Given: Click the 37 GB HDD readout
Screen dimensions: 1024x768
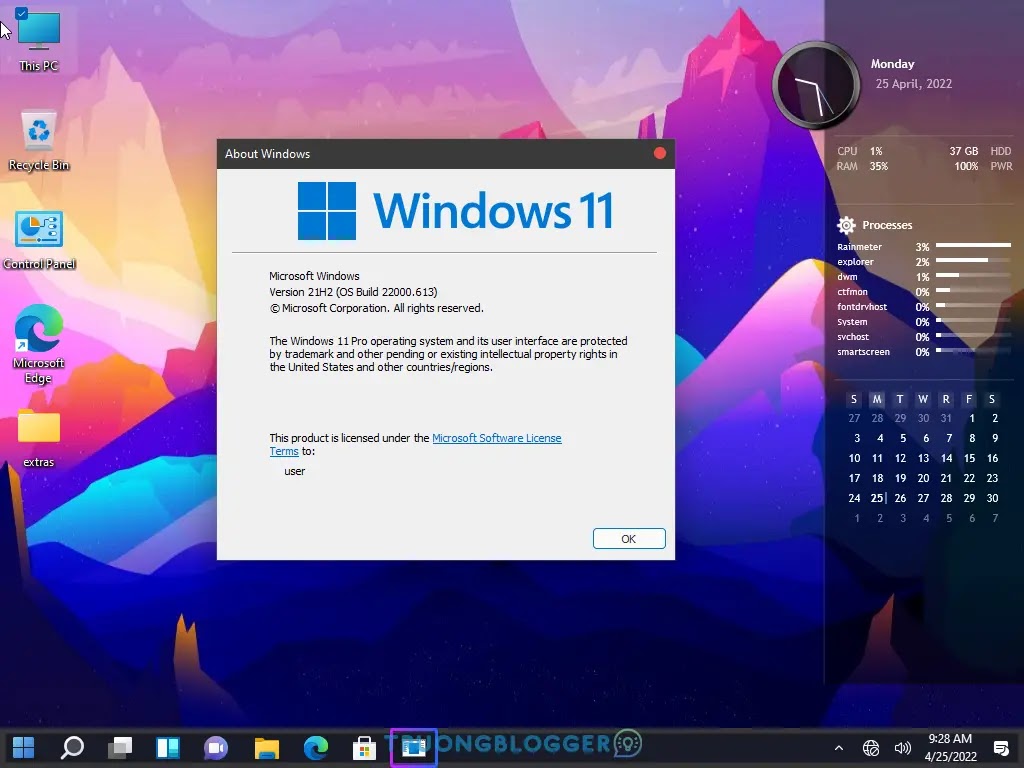Looking at the screenshot, I should (980, 151).
